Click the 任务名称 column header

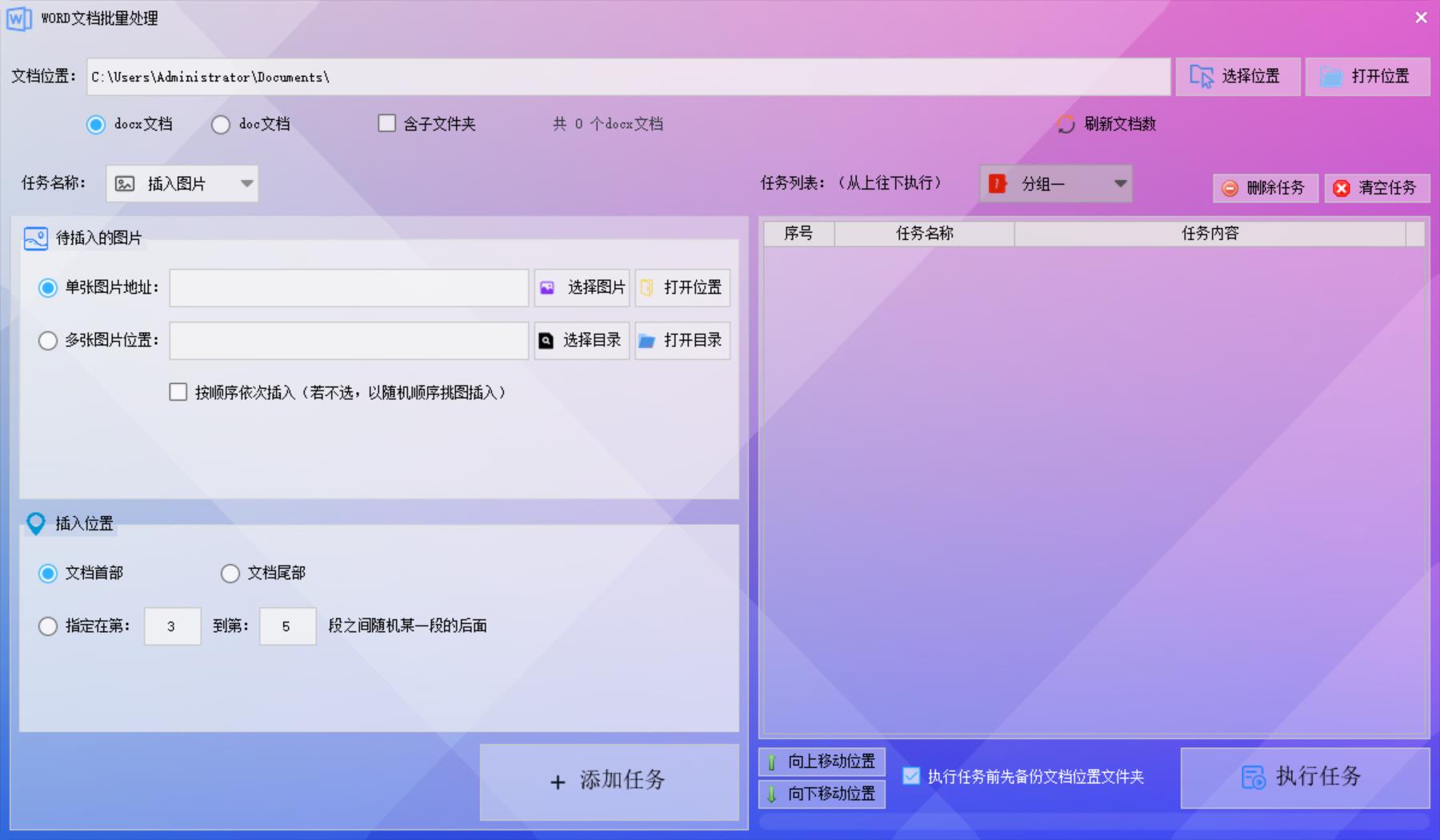(x=925, y=234)
